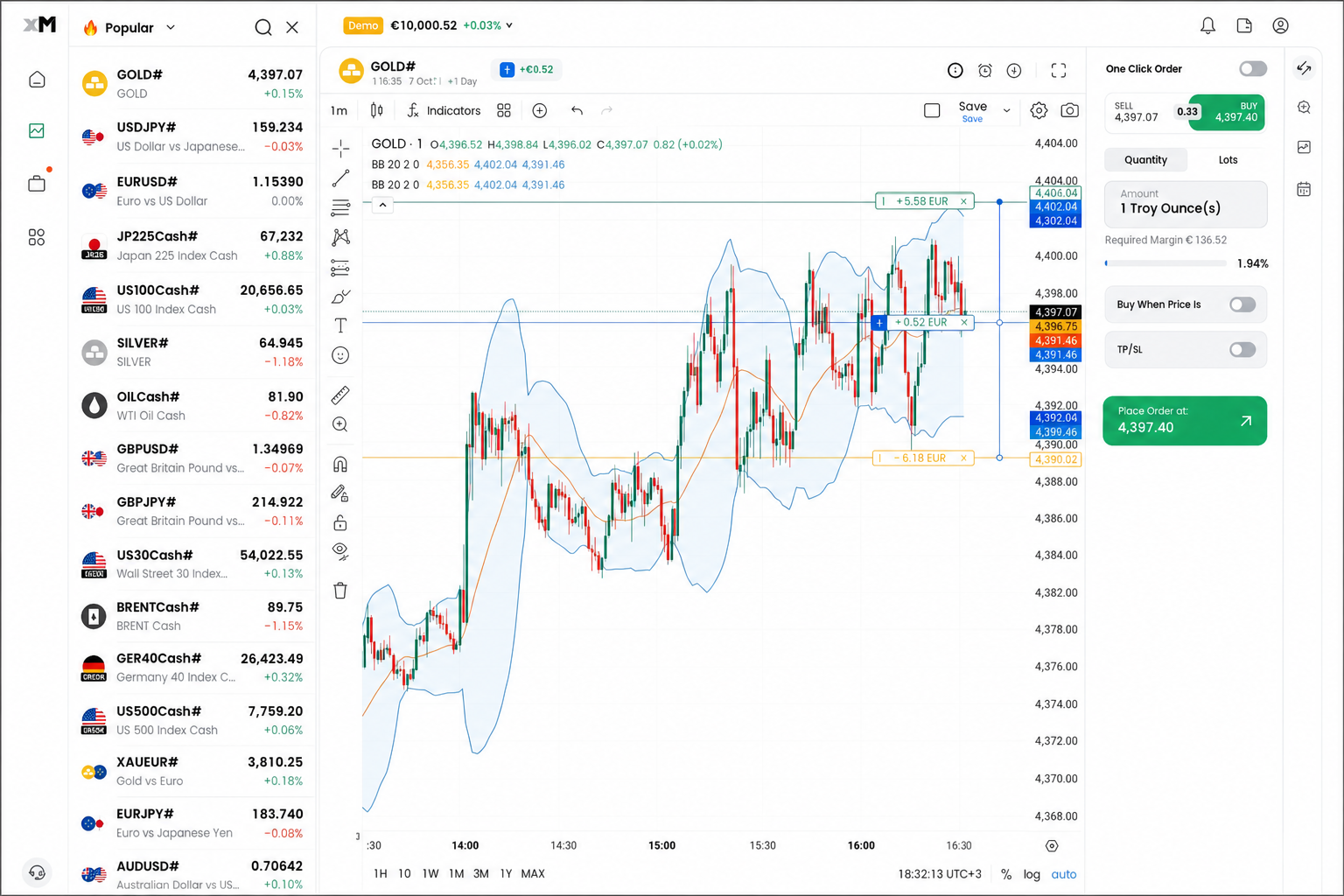The width and height of the screenshot is (1344, 896).
Task: Open the Indicators button
Action: (444, 110)
